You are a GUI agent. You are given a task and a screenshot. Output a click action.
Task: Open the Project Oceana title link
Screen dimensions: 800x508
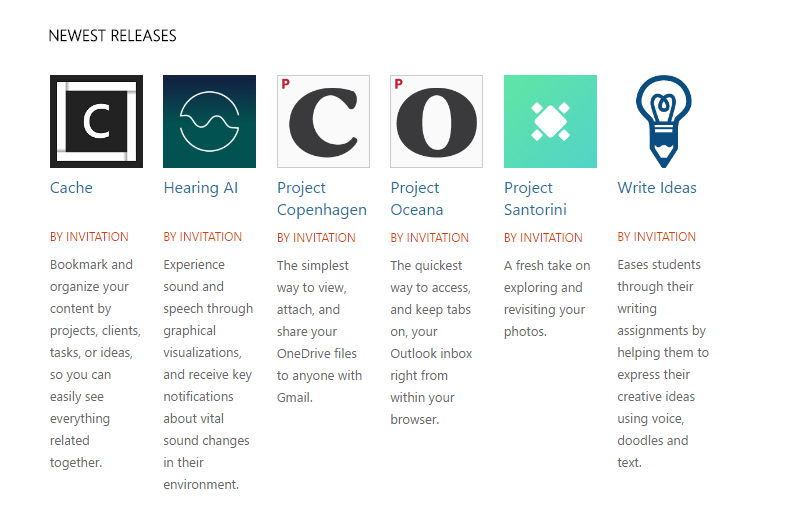coord(417,199)
